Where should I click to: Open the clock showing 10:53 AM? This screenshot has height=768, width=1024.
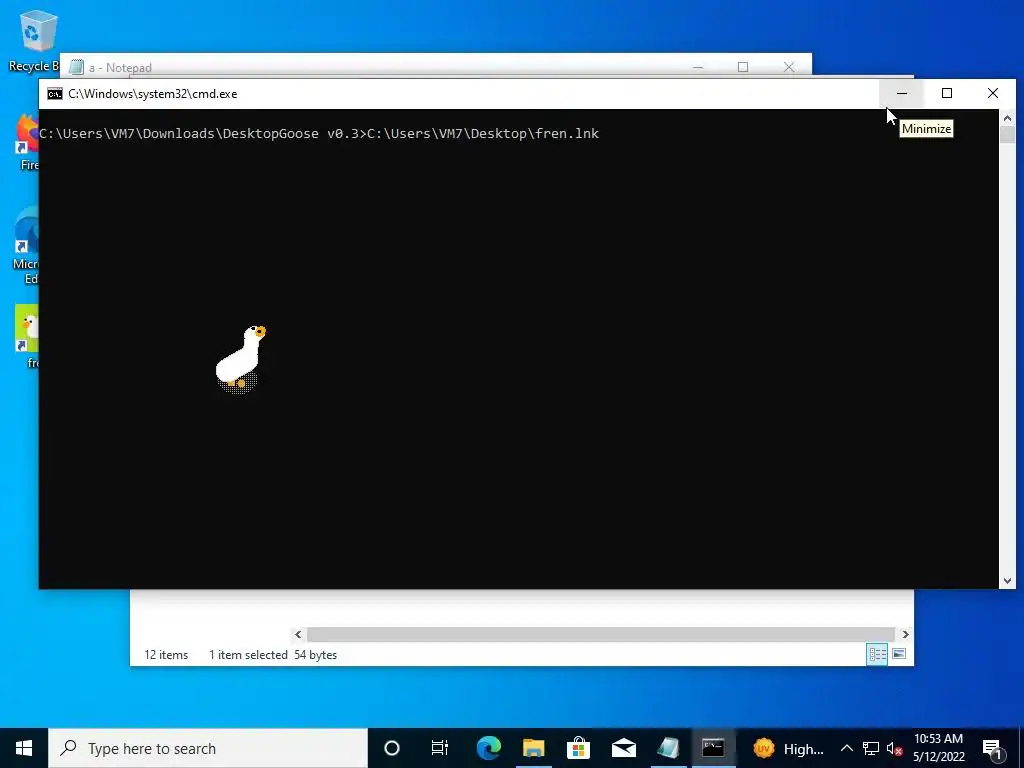(938, 748)
